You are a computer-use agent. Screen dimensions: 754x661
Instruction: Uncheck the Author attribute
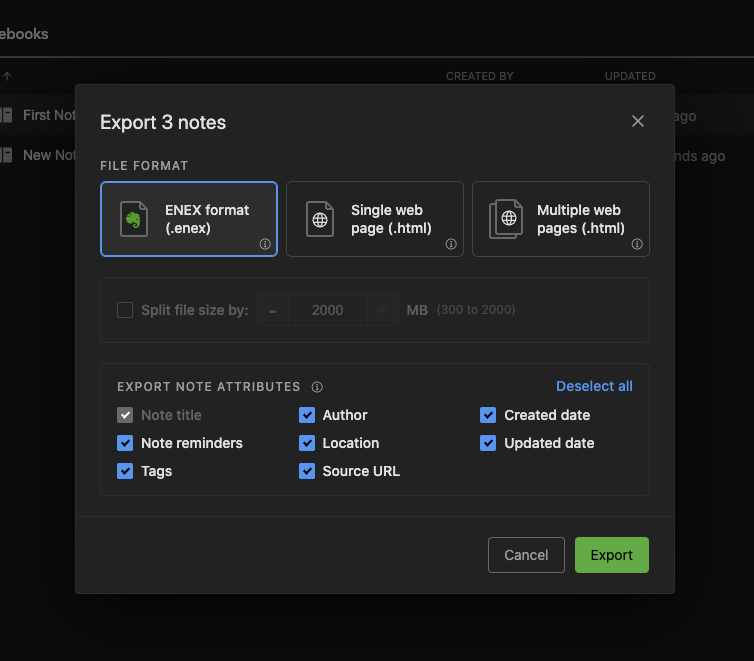coord(307,415)
